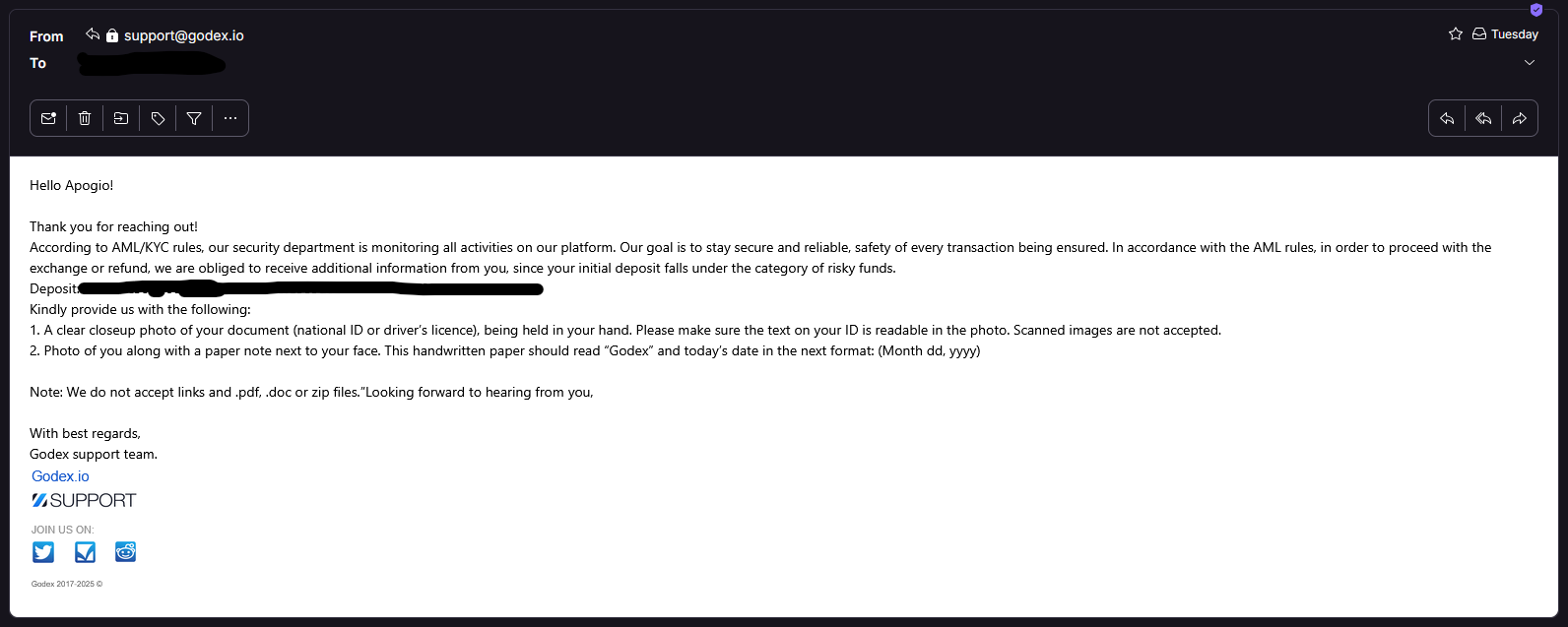1568x627 pixels.
Task: Reply to the Godex support email
Action: 1447,118
